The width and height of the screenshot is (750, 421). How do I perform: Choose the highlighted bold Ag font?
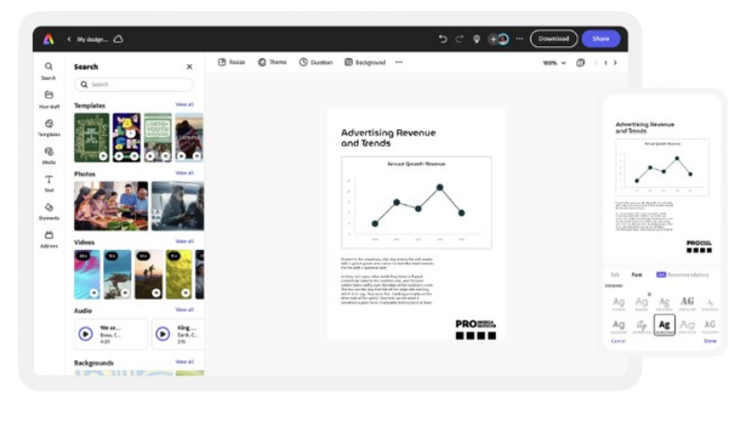click(x=664, y=325)
